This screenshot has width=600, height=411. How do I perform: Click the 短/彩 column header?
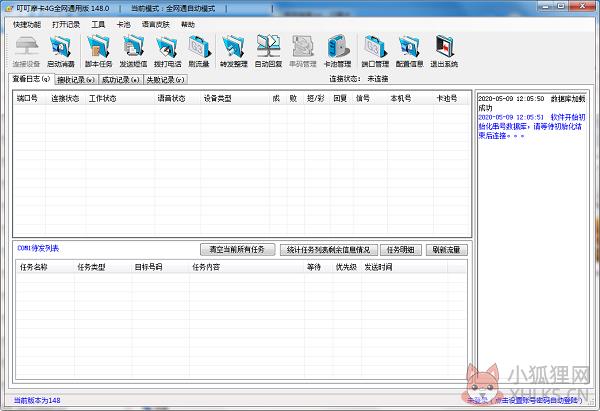pos(316,98)
